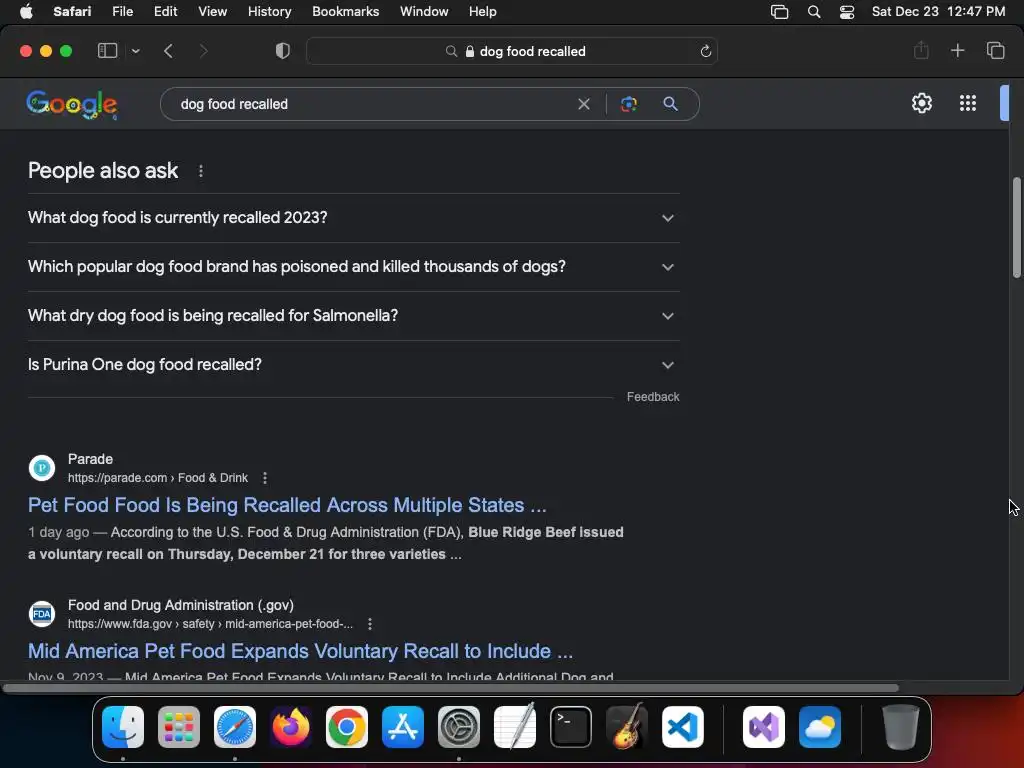Open the Apple menu
Viewport: 1024px width, 768px height.
tap(26, 12)
